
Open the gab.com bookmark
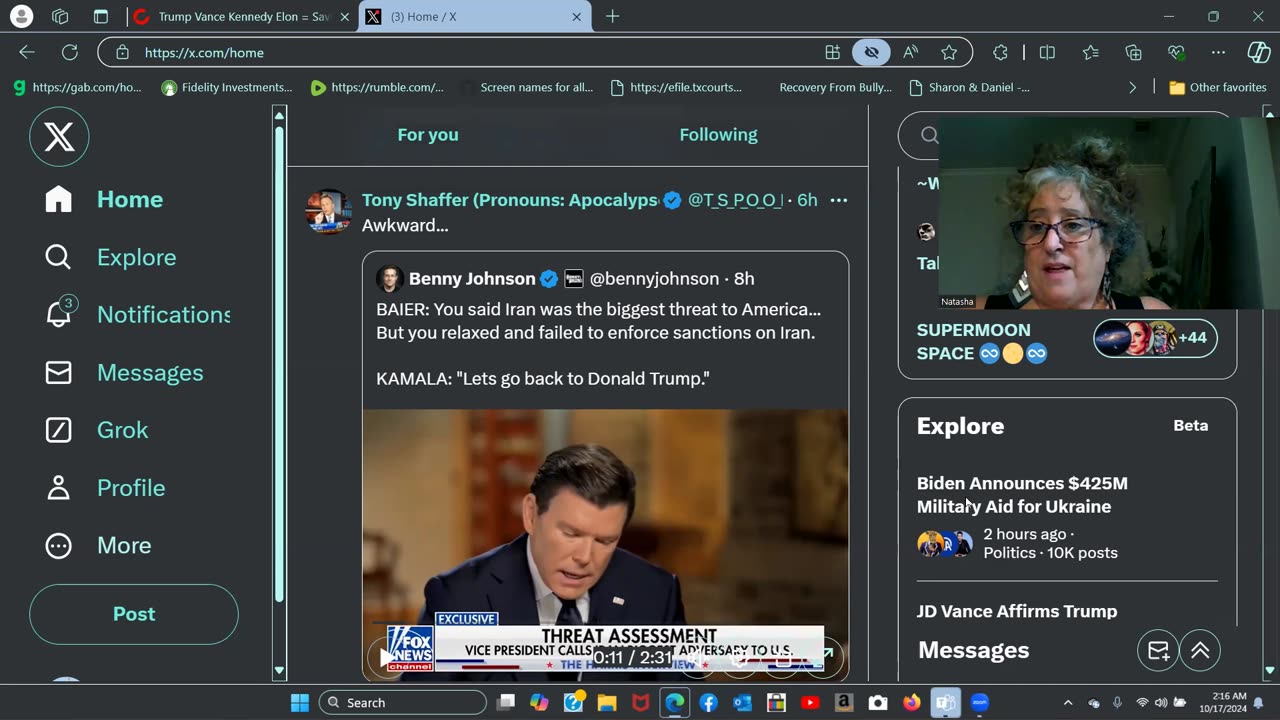coord(77,87)
